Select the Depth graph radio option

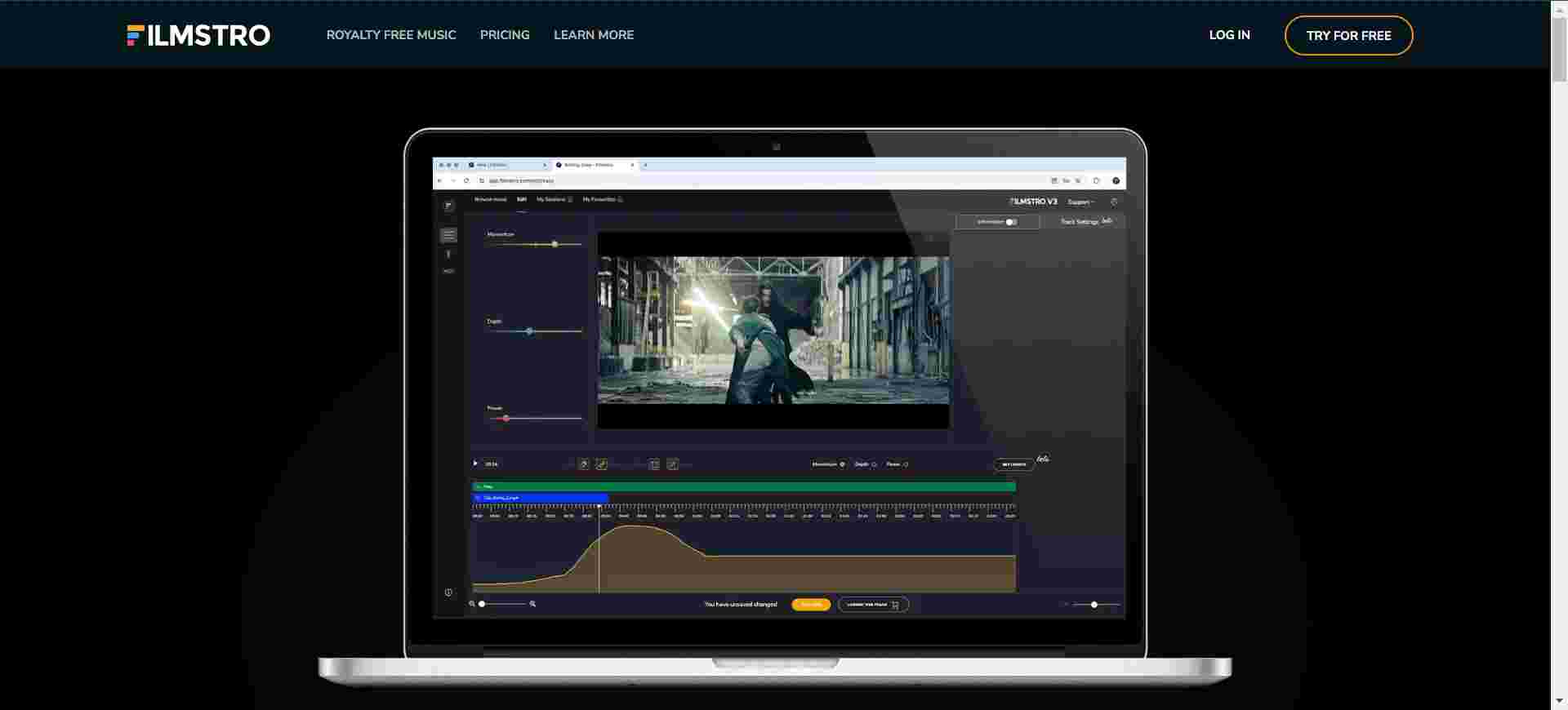click(874, 464)
